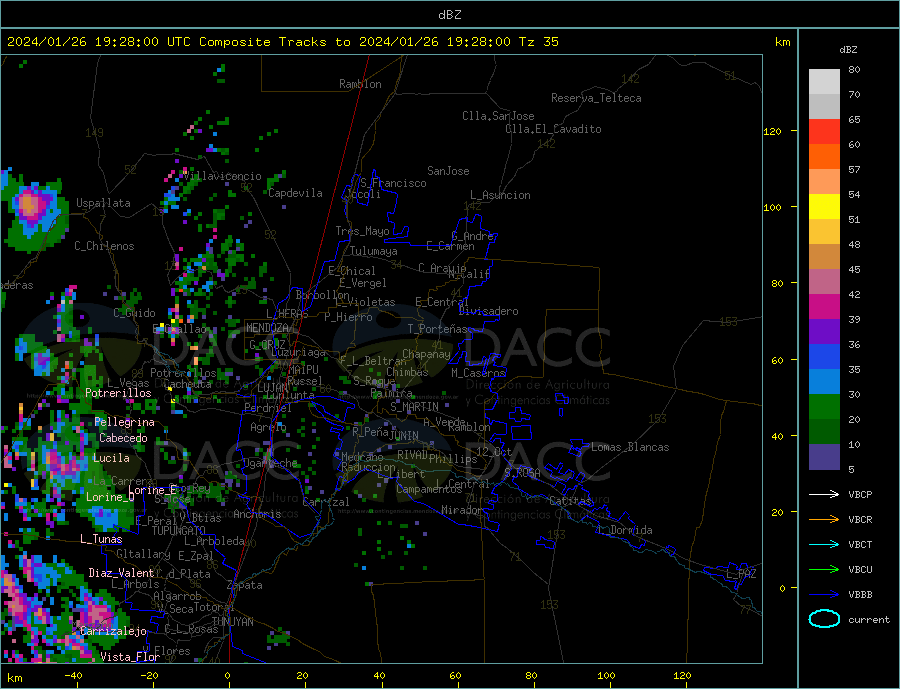Click the '120' tick on the bottom axis
This screenshot has width=900, height=689.
[682, 676]
